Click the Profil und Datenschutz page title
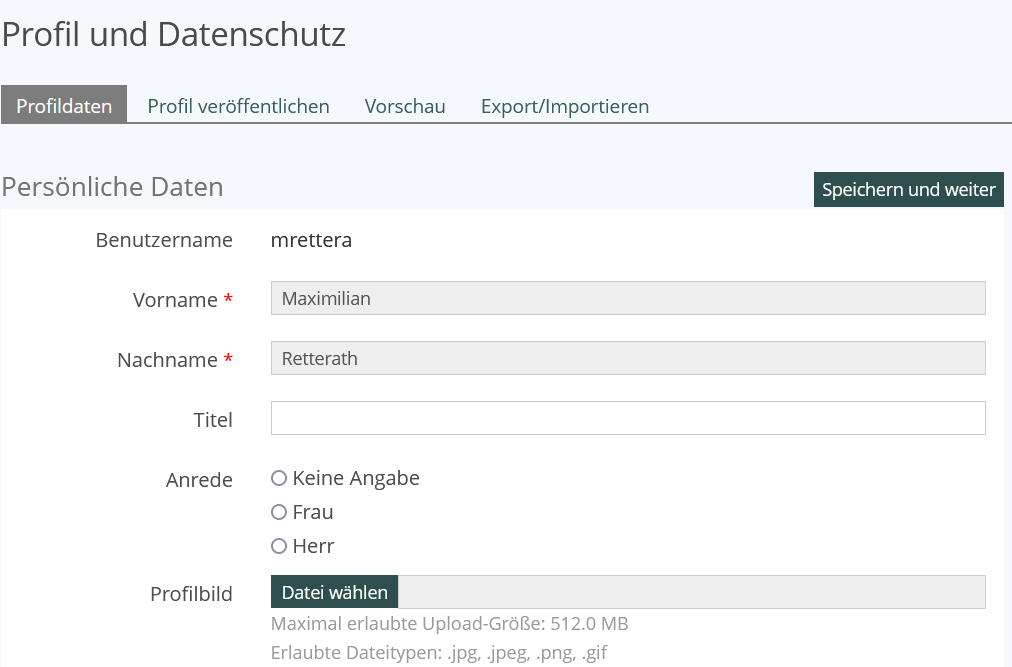 point(173,34)
